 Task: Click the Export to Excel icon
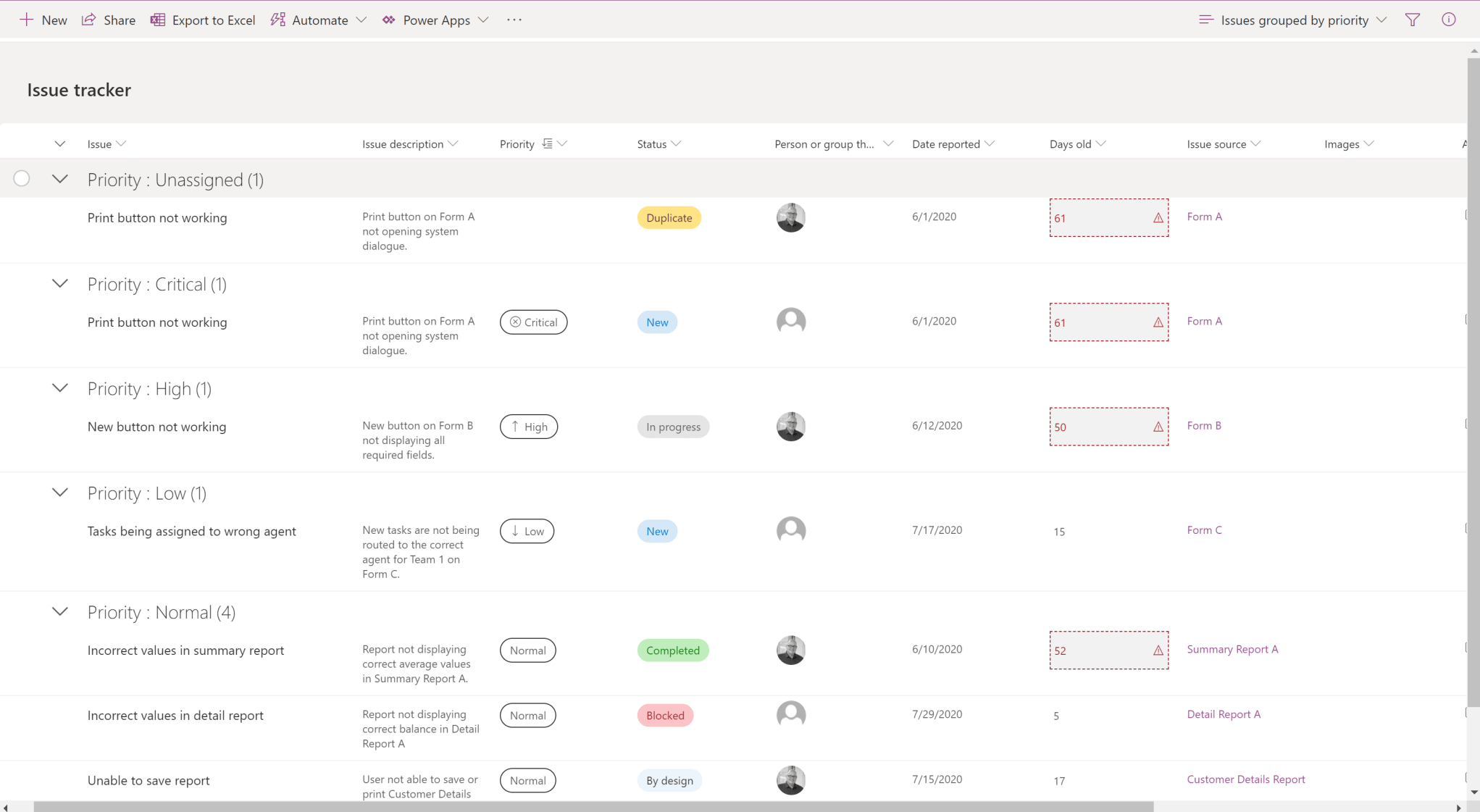pos(158,20)
